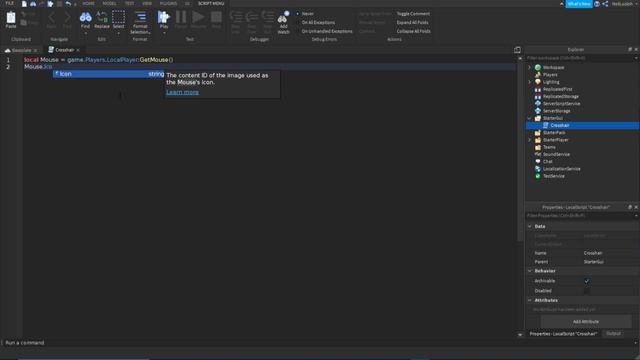The image size is (640, 360).
Task: Click the Step Out debugger icon
Action: coord(268,18)
